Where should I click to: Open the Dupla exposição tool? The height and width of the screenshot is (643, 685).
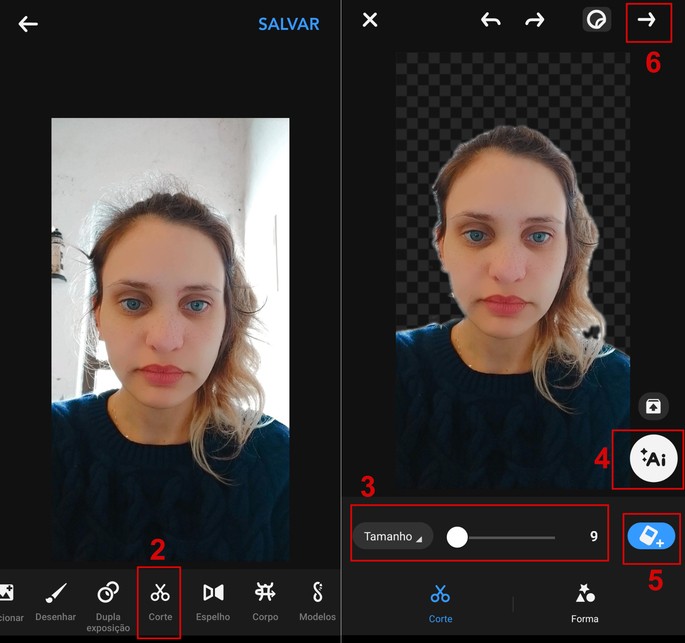[x=108, y=603]
